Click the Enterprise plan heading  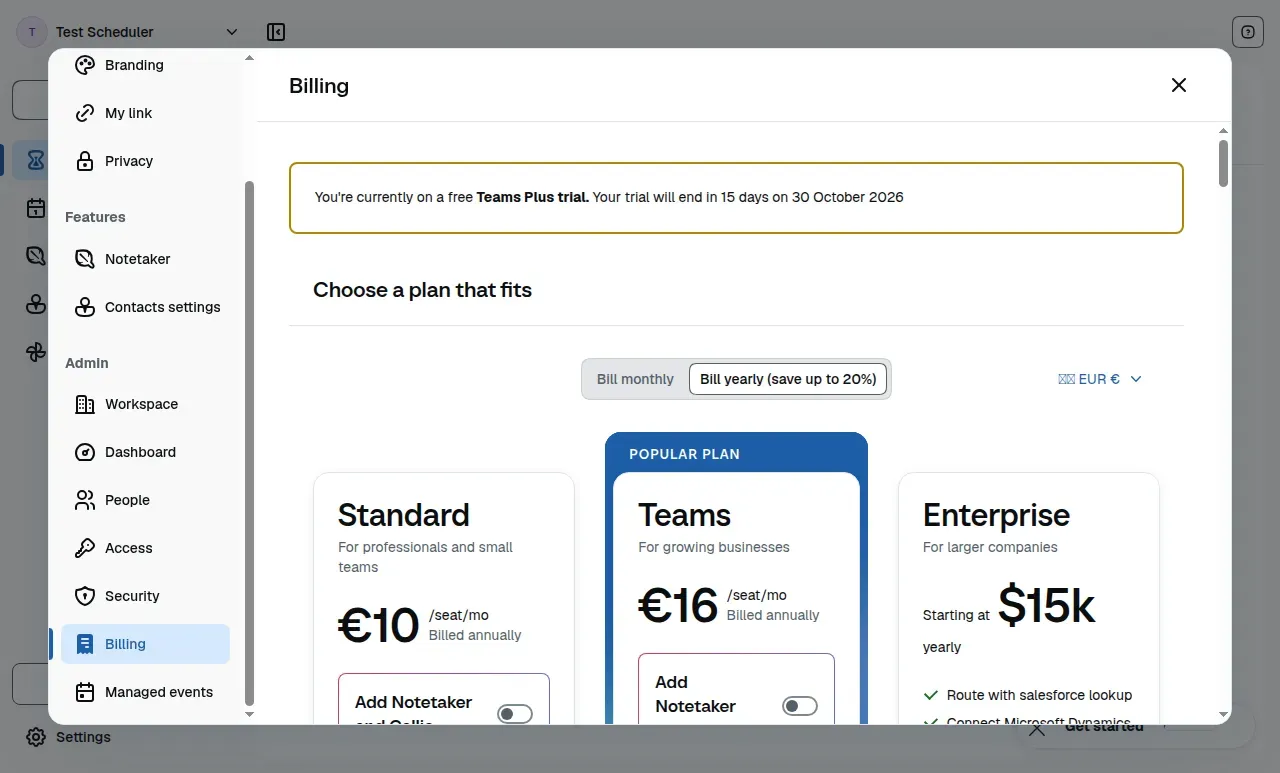tap(996, 515)
